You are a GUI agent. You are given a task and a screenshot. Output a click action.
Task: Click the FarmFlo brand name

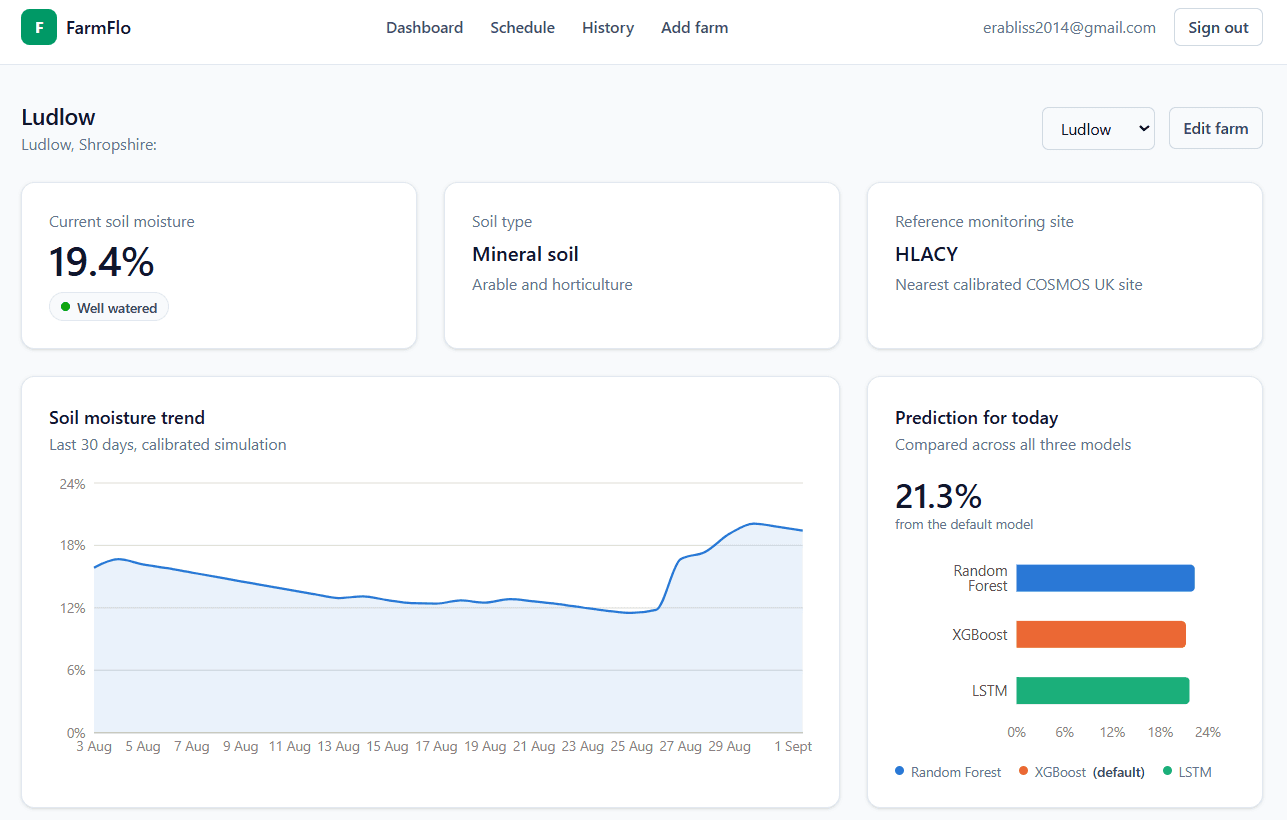pyautogui.click(x=98, y=28)
